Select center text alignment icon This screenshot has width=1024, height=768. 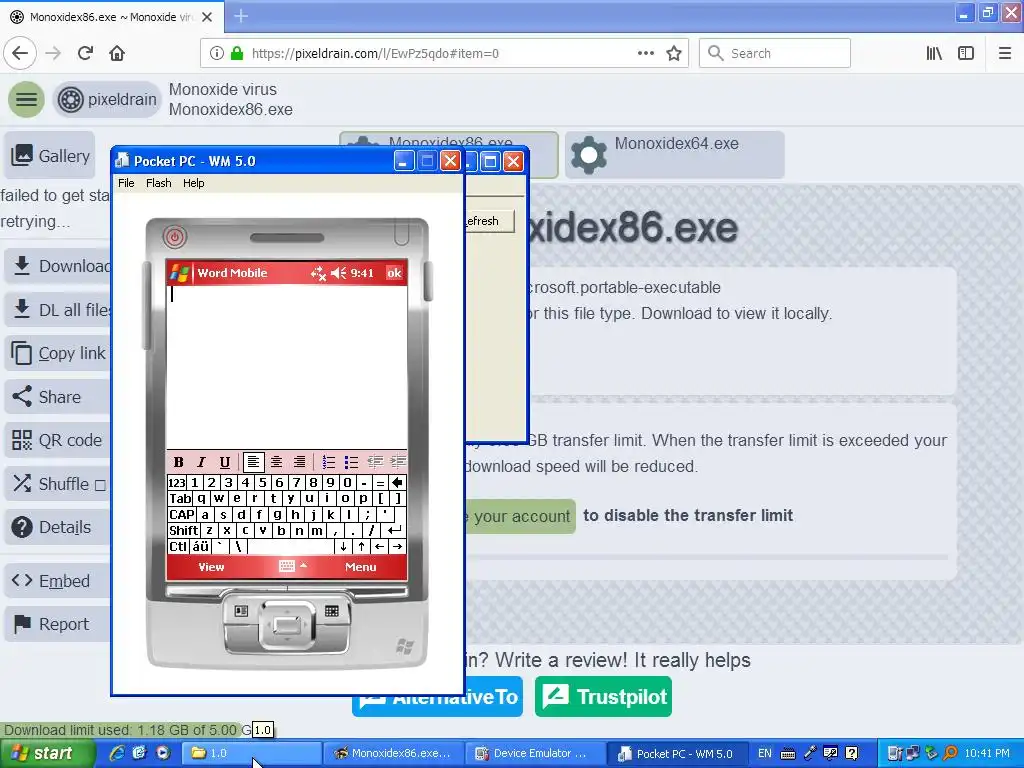[276, 462]
